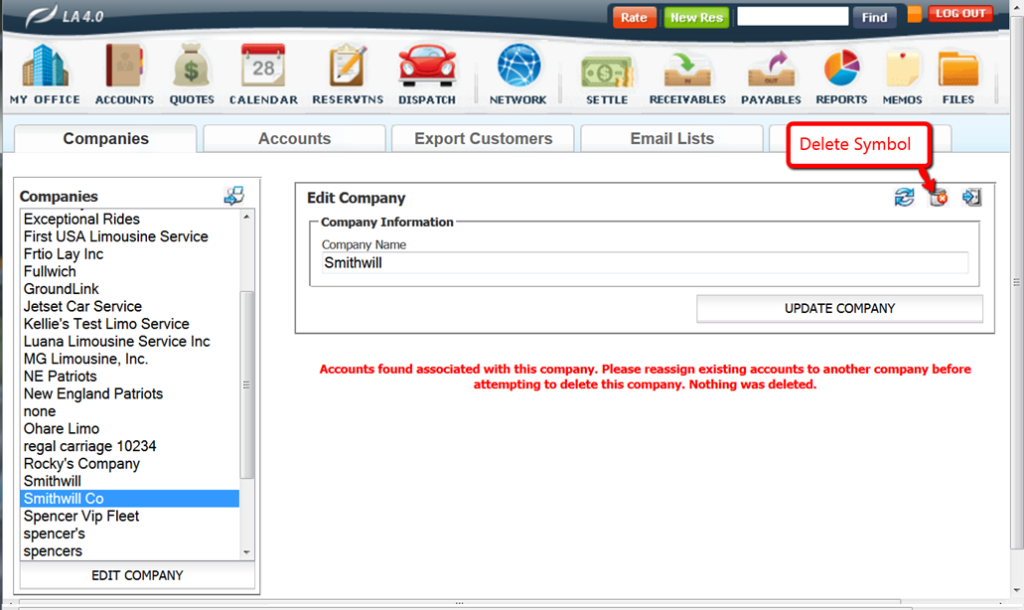
Task: Open the Dispatch red car icon
Action: (427, 68)
